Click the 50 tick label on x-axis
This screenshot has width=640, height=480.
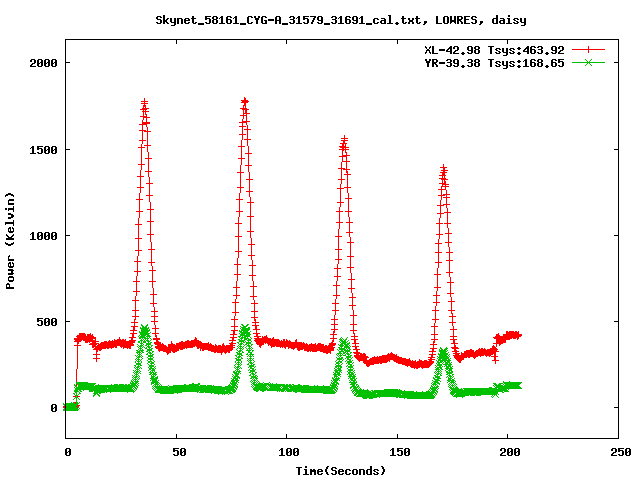click(x=179, y=452)
